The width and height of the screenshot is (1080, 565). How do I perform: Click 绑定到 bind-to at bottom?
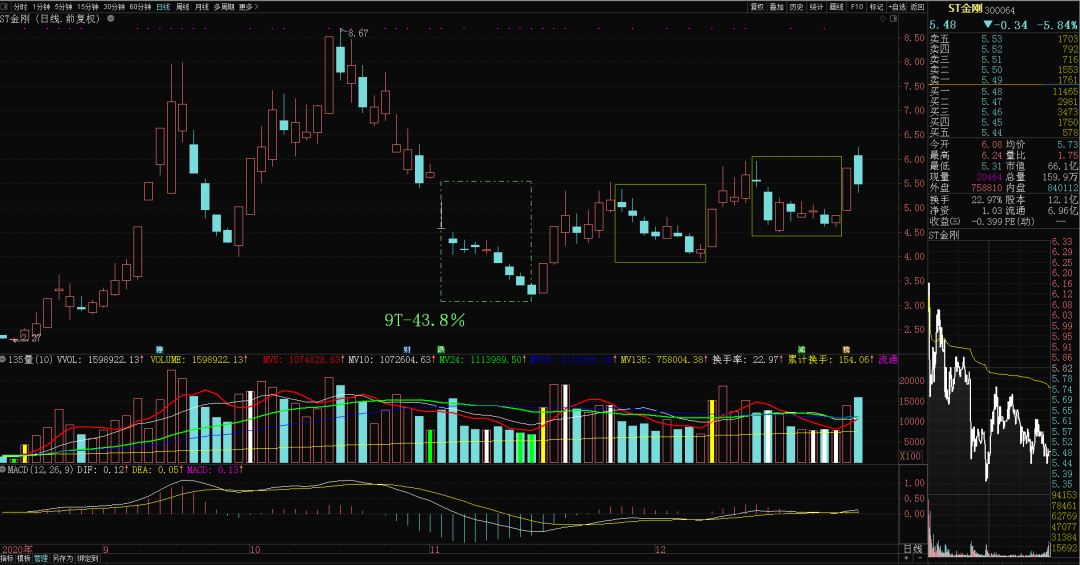pyautogui.click(x=87, y=559)
